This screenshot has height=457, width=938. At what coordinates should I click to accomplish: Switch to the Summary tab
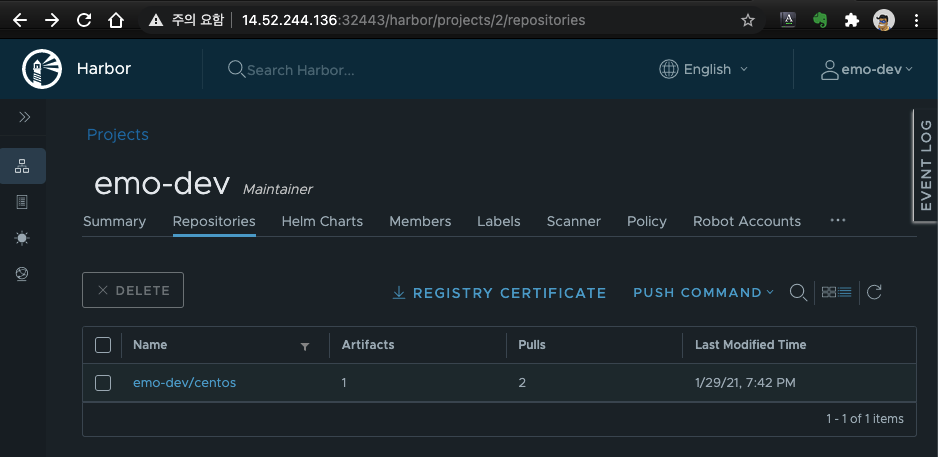coord(114,221)
